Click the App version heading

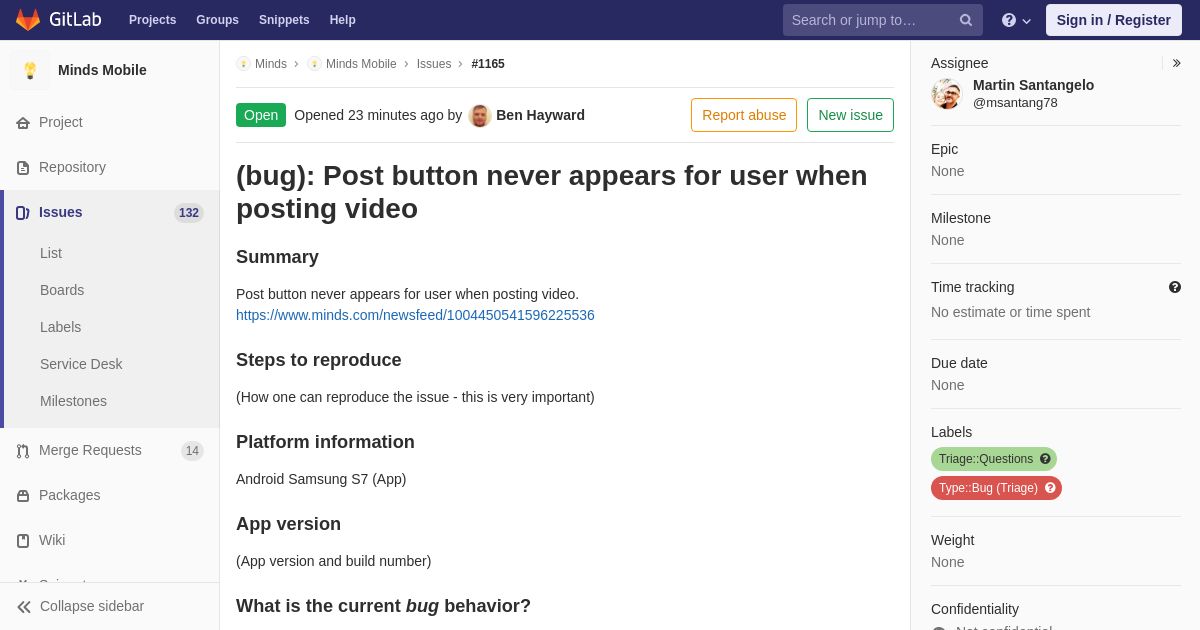(x=288, y=524)
